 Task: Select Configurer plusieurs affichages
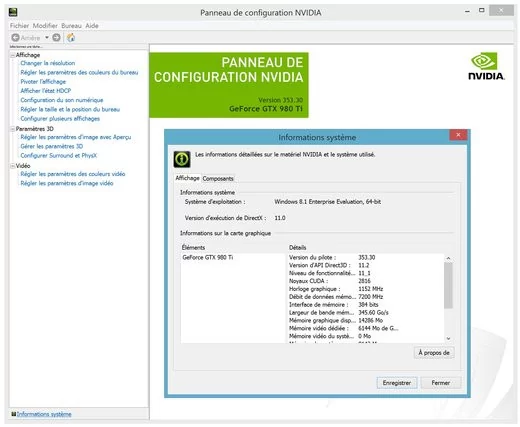[x=60, y=119]
